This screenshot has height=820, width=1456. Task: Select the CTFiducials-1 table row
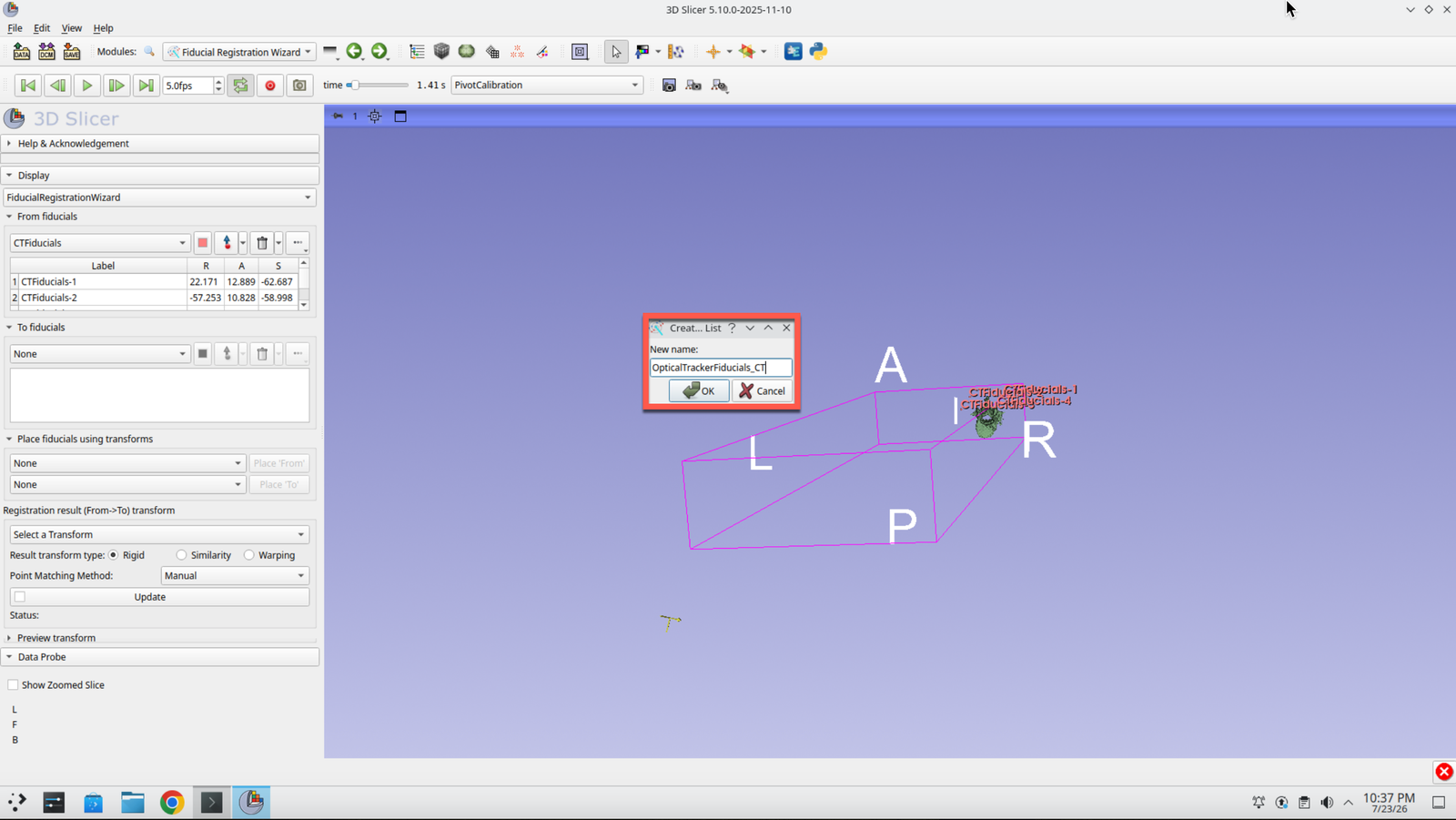(153, 282)
